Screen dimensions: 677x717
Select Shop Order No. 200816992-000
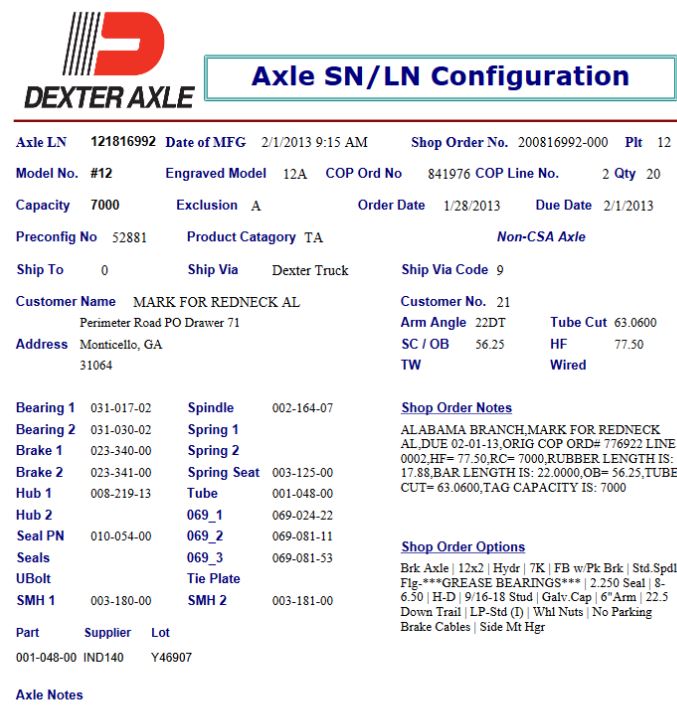point(563,142)
